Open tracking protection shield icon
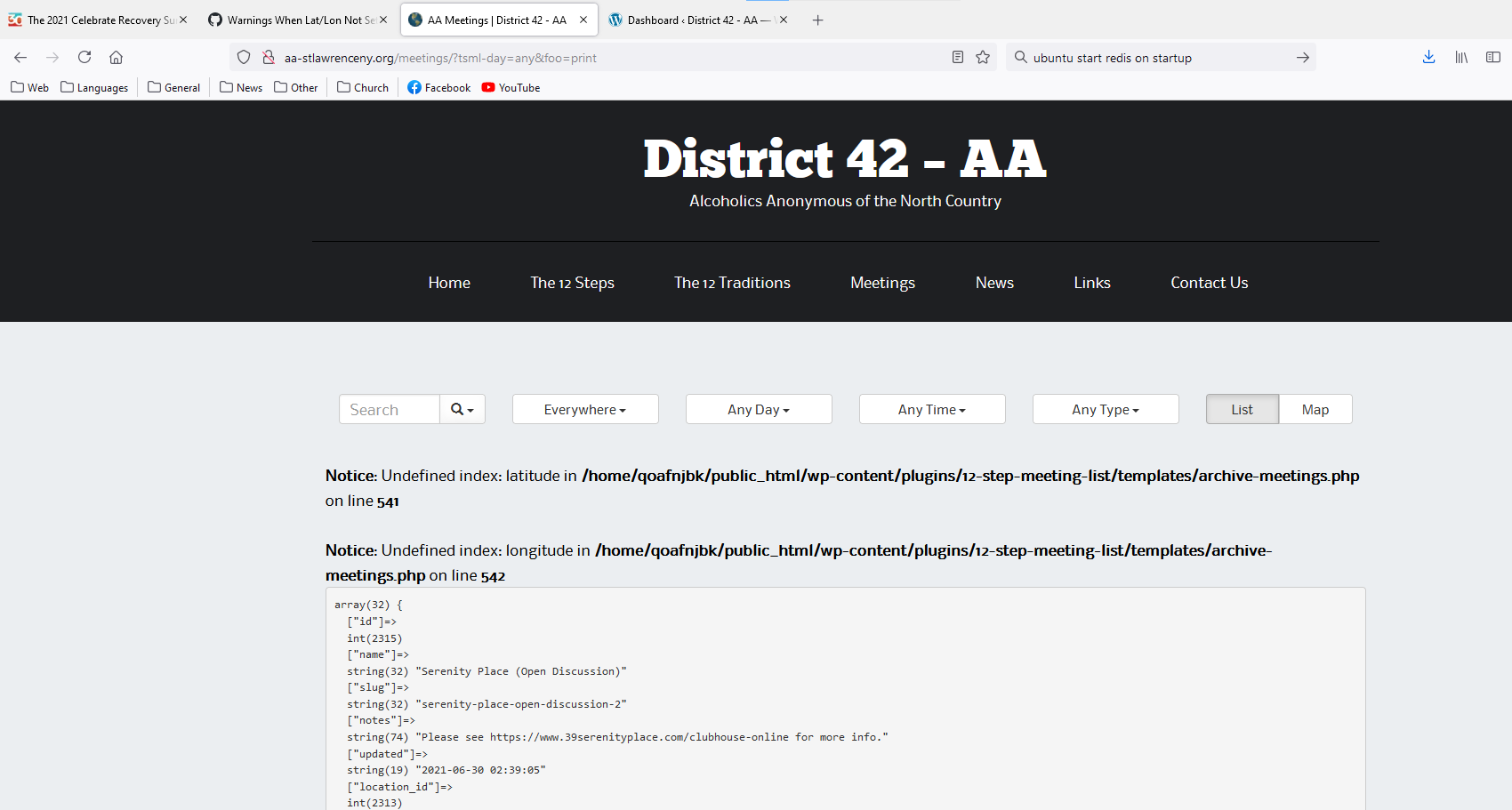The height and width of the screenshot is (810, 1512). pyautogui.click(x=244, y=58)
